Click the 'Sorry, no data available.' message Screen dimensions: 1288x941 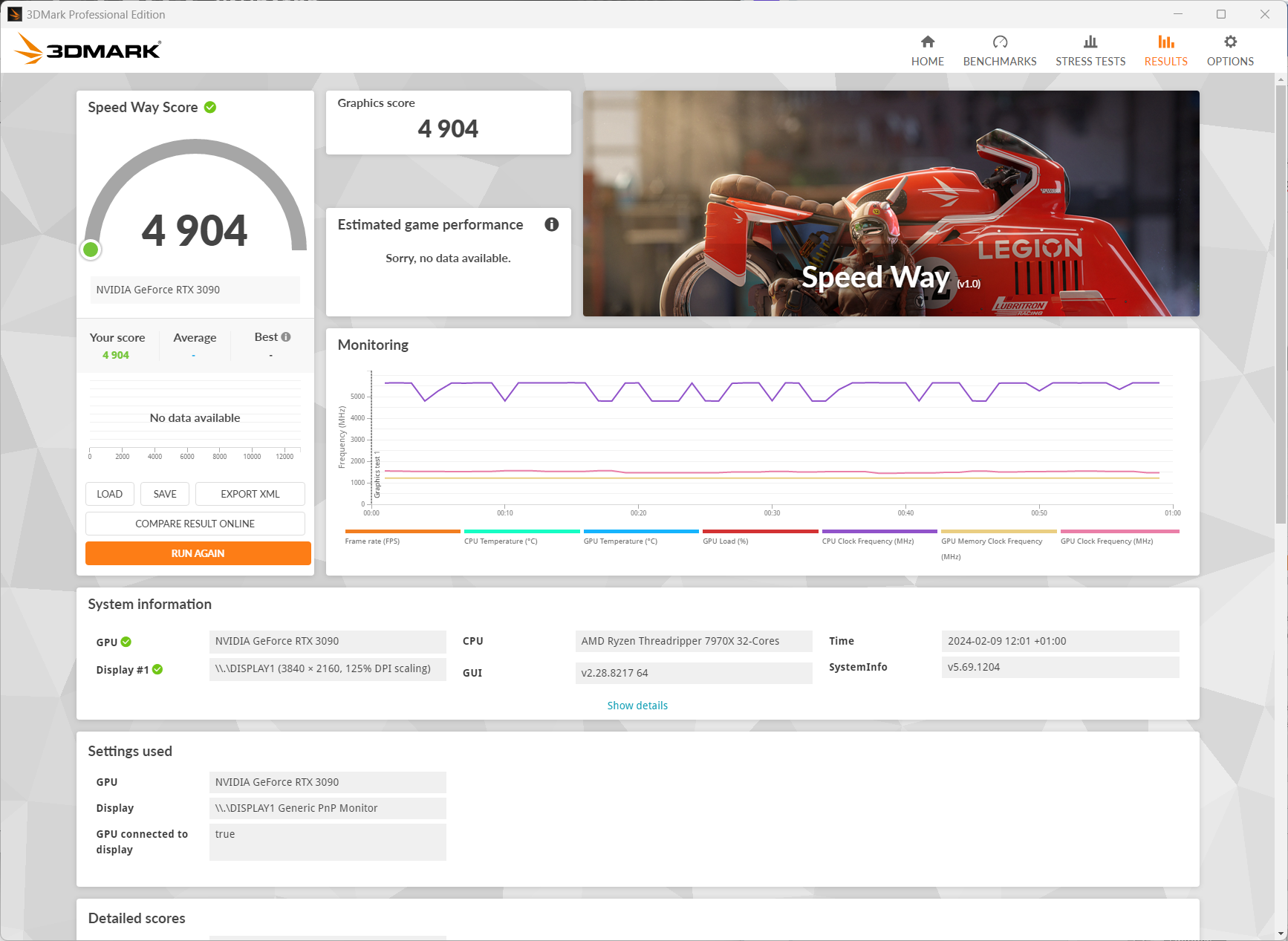click(448, 258)
